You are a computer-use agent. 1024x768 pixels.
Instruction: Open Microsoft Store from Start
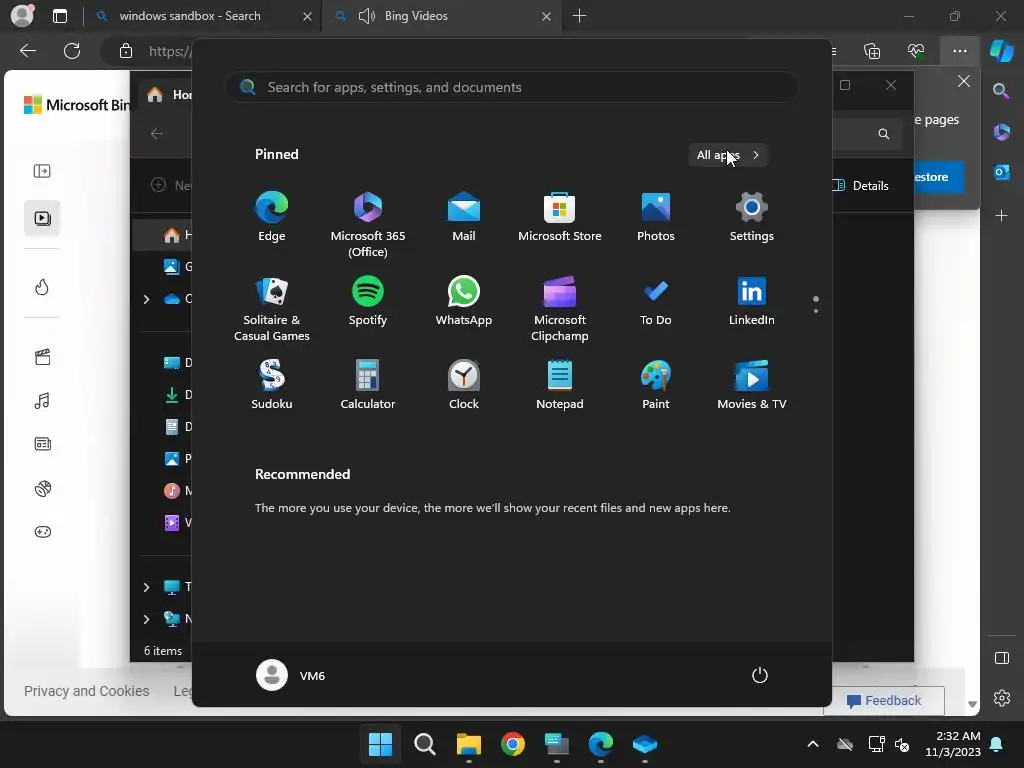[560, 217]
